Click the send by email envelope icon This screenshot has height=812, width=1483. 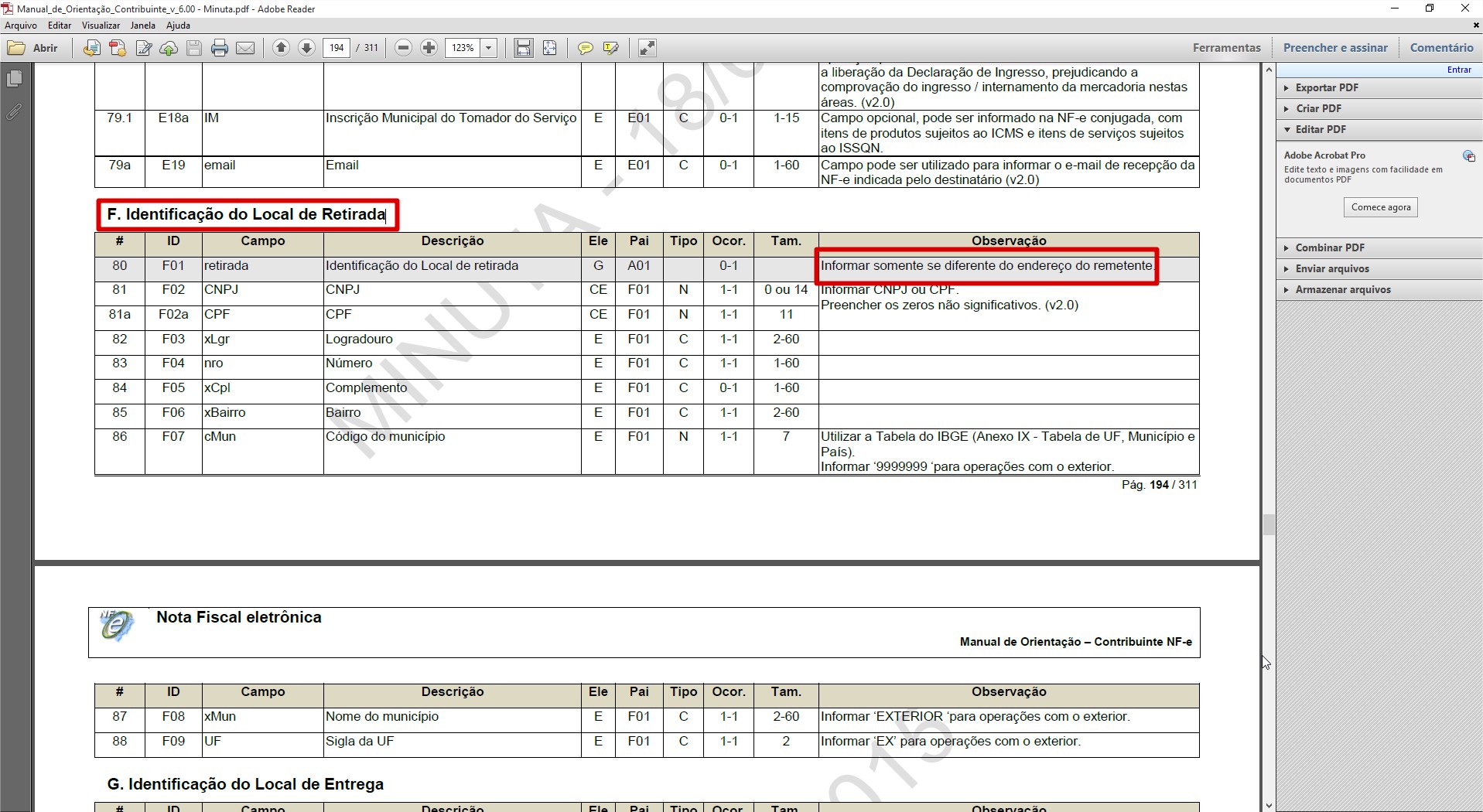245,48
